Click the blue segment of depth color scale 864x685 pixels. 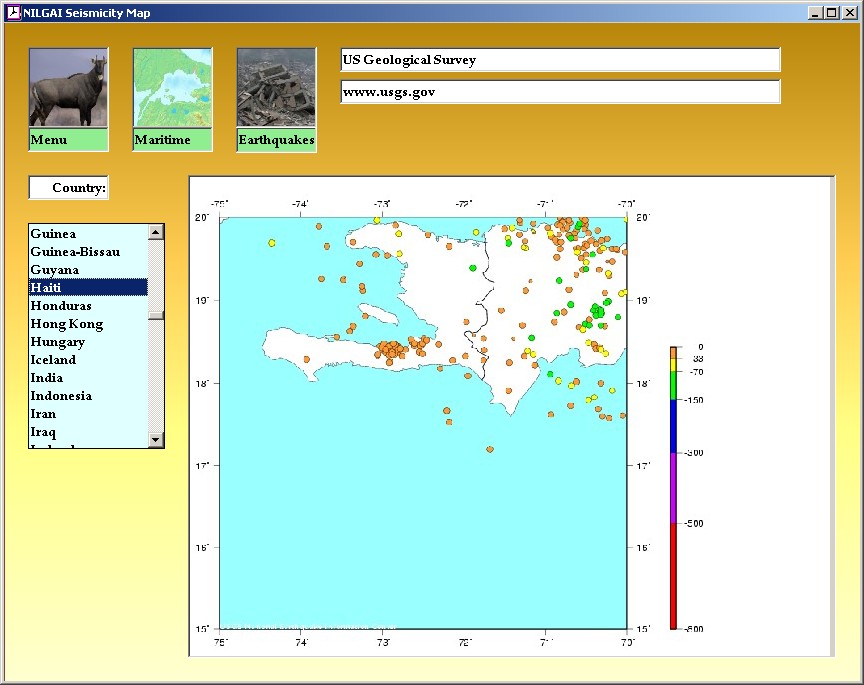tap(673, 426)
